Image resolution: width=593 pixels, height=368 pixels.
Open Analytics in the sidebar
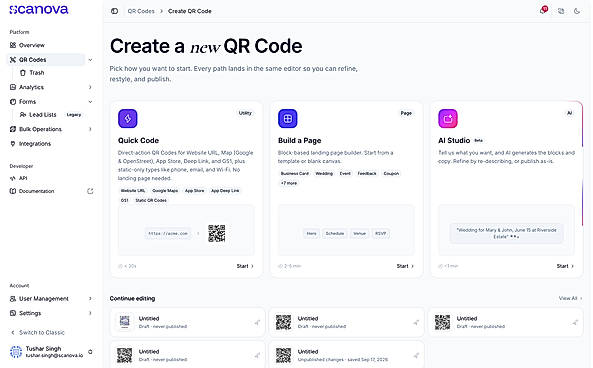point(27,87)
